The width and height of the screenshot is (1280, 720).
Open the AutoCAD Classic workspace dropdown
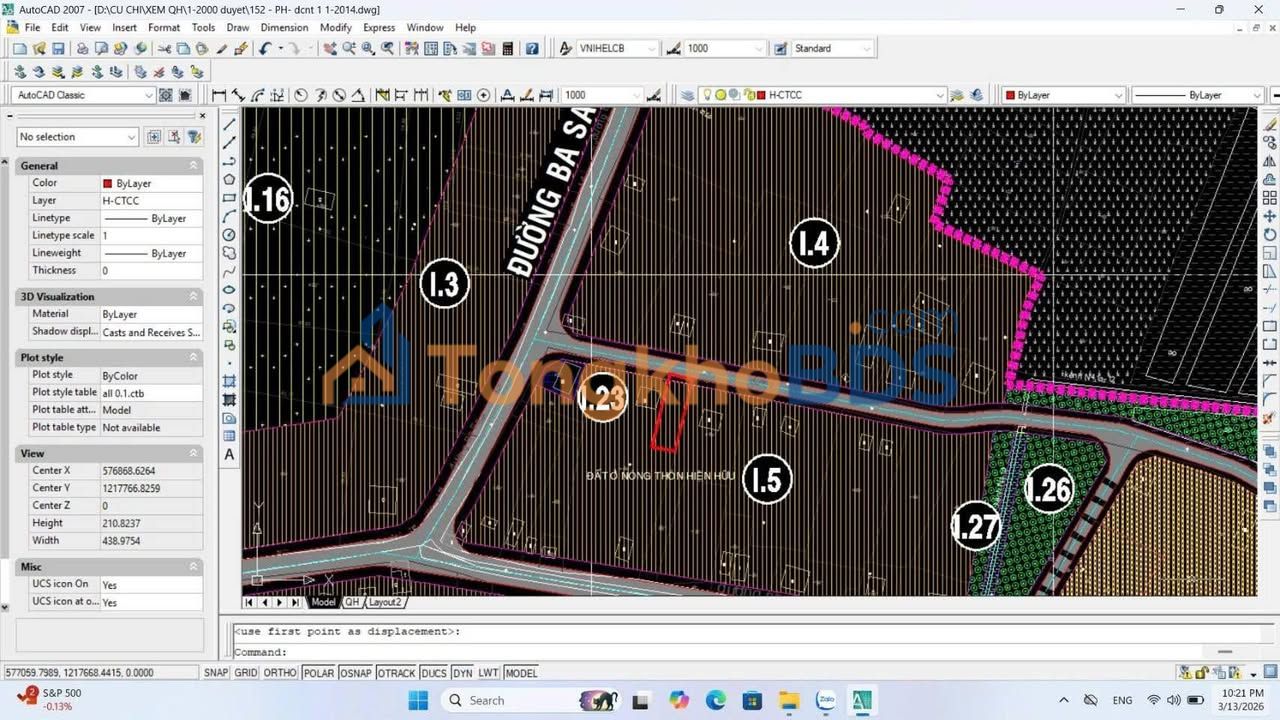tap(149, 94)
